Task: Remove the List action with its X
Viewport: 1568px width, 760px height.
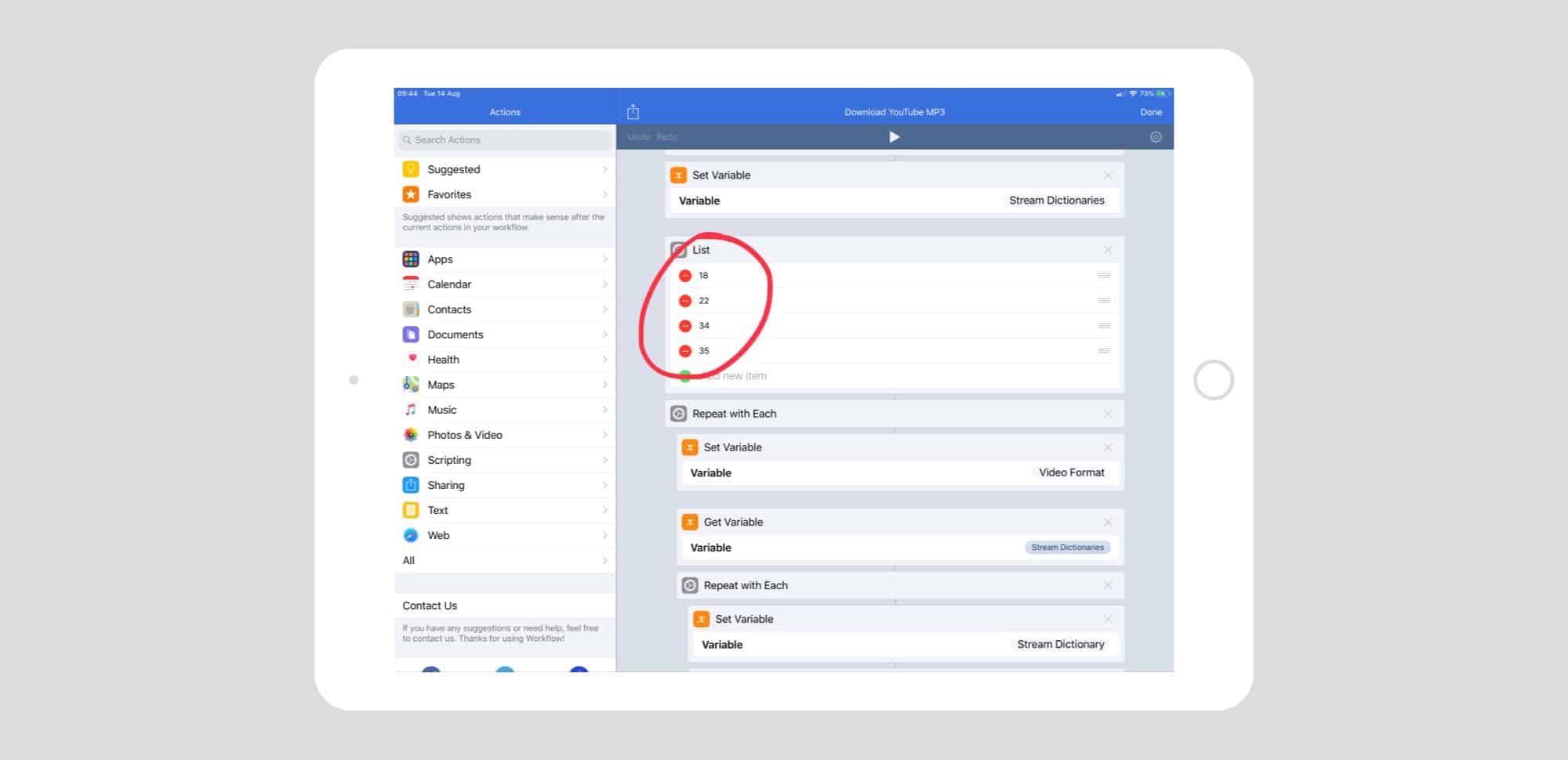Action: tap(1108, 250)
